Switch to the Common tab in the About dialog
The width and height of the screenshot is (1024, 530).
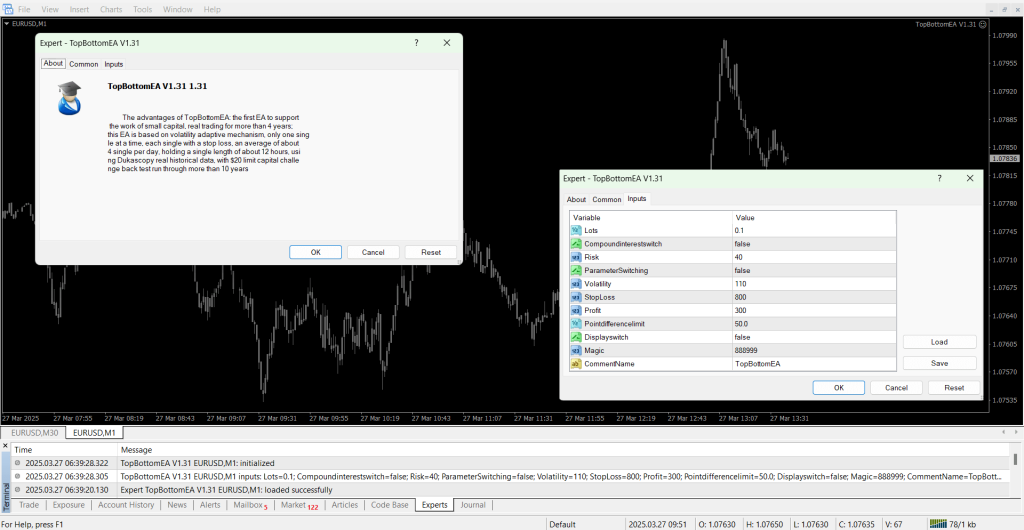coord(84,64)
